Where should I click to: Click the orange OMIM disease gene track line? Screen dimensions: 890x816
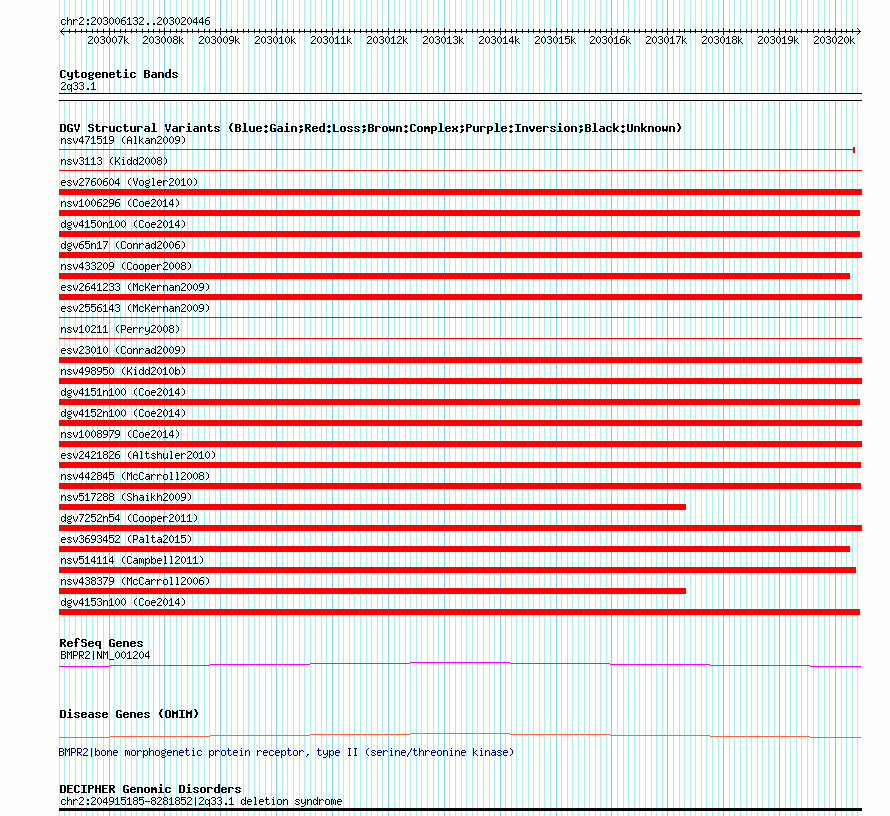click(460, 735)
